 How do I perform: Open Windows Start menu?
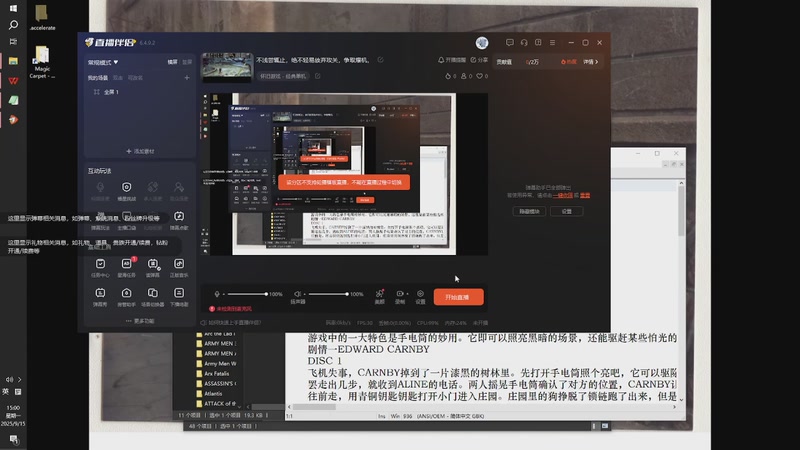(13, 8)
